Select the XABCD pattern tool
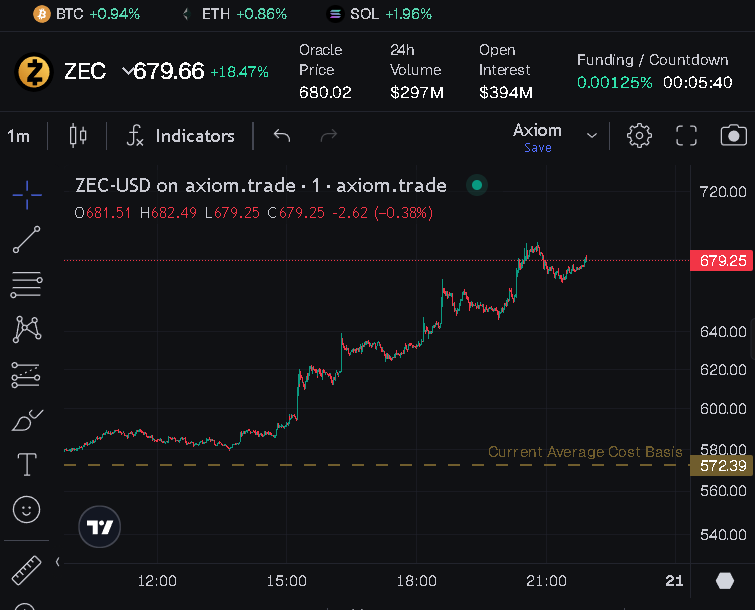The width and height of the screenshot is (755, 610). [27, 329]
